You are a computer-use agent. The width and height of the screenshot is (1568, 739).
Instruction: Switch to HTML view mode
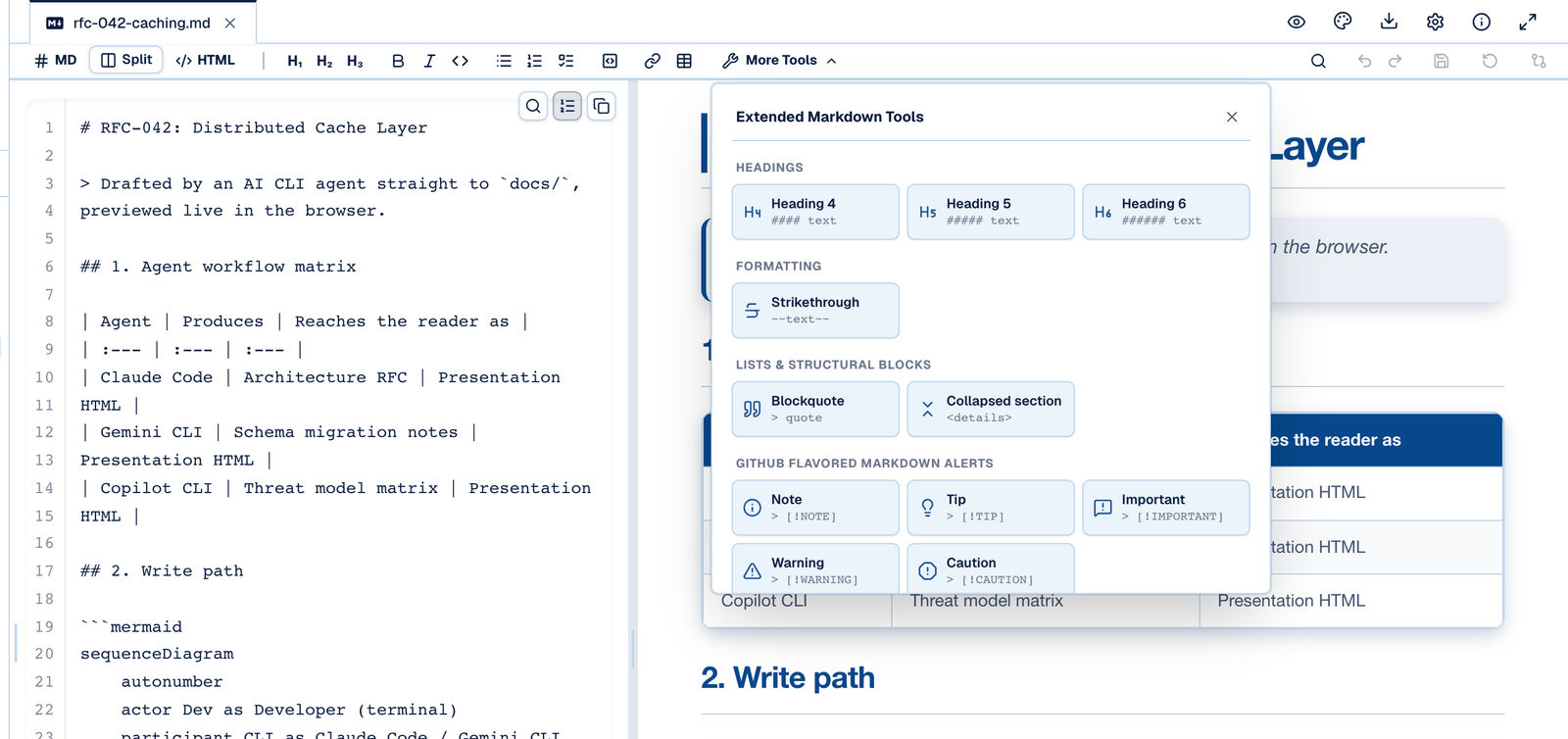click(206, 60)
